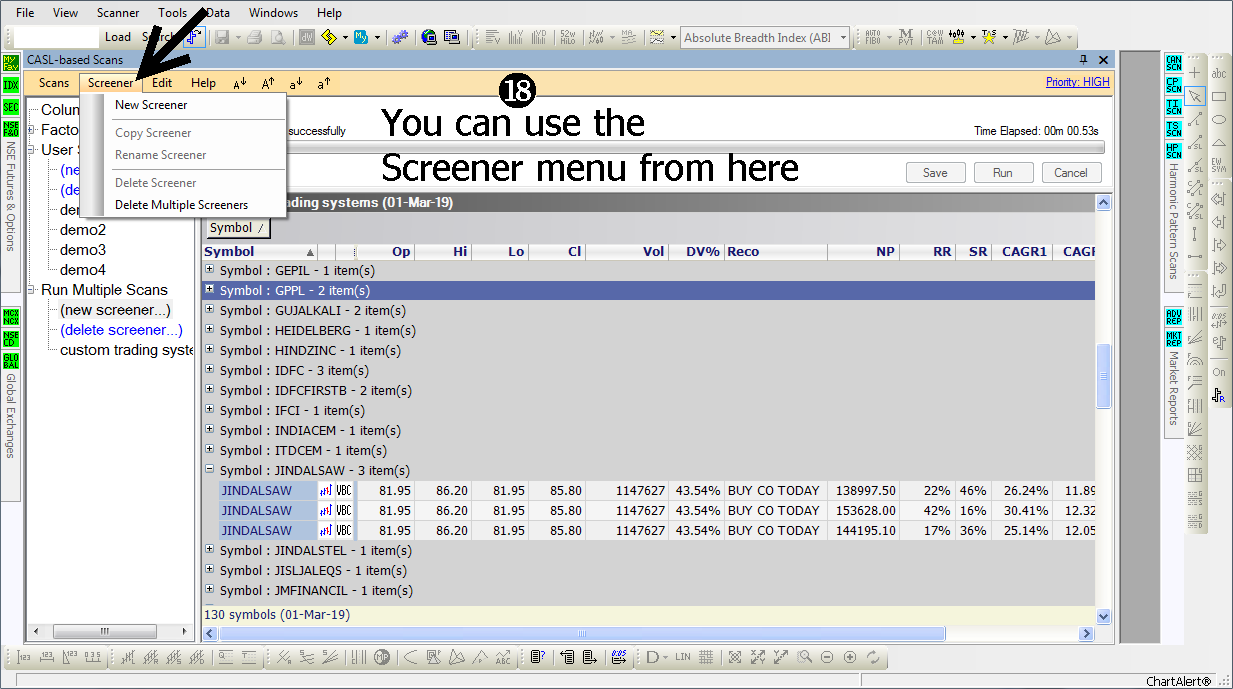Toggle the chart grid button
This screenshot has width=1233, height=689.
click(706, 657)
